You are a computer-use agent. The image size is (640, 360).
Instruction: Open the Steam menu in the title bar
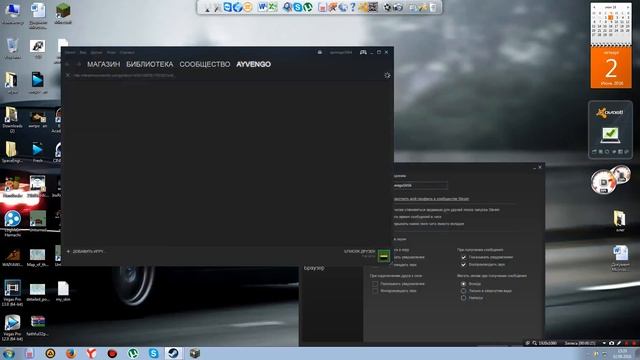click(x=70, y=52)
